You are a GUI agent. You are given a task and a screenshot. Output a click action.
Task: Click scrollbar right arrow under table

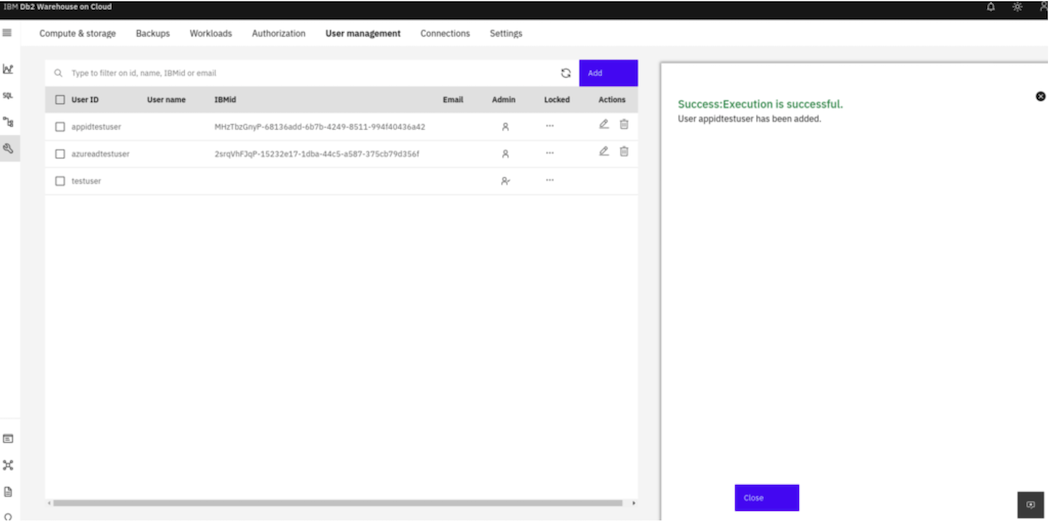(633, 503)
